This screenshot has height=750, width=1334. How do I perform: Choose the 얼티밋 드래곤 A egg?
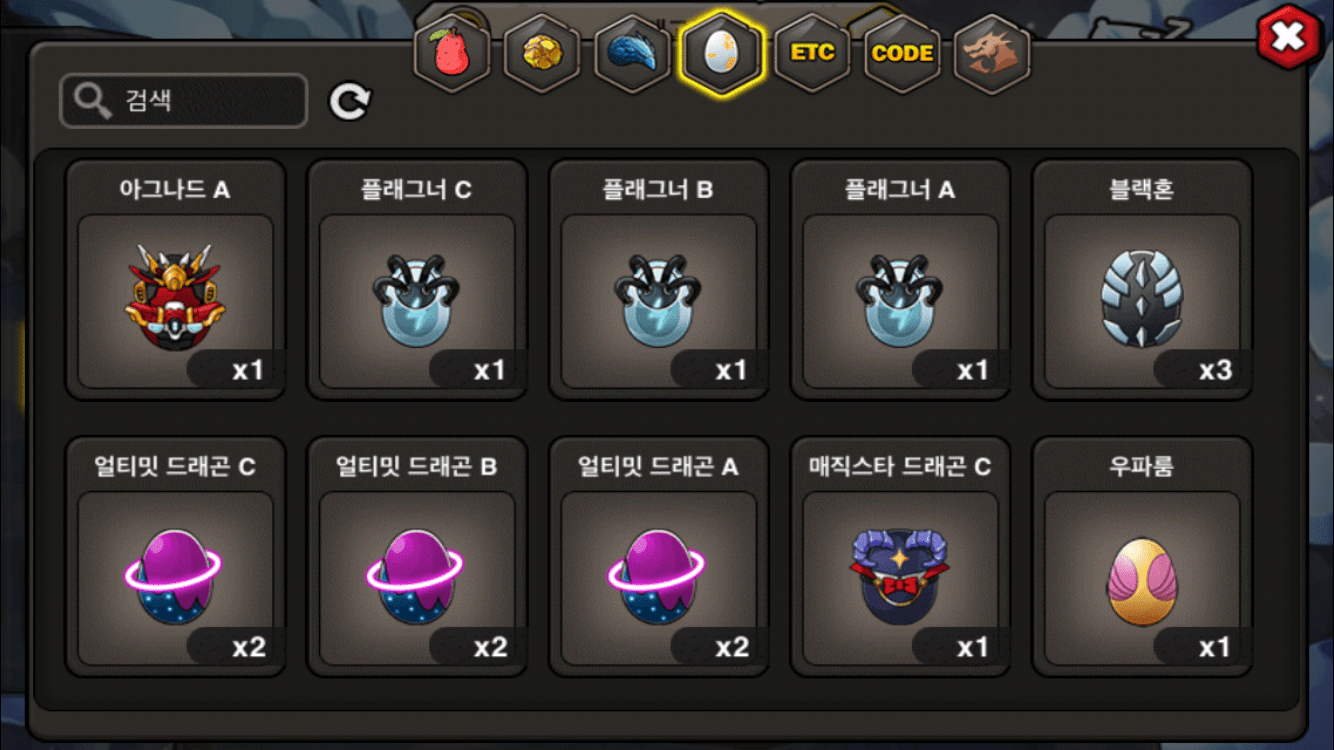coord(659,556)
